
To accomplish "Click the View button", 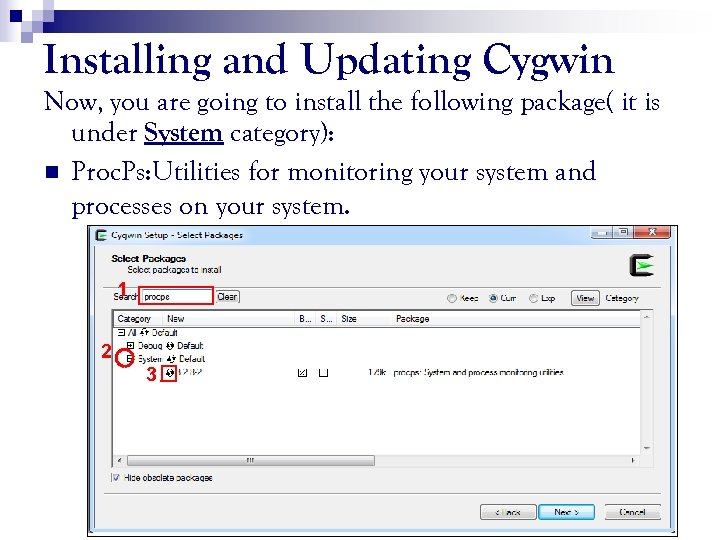I will click(585, 298).
